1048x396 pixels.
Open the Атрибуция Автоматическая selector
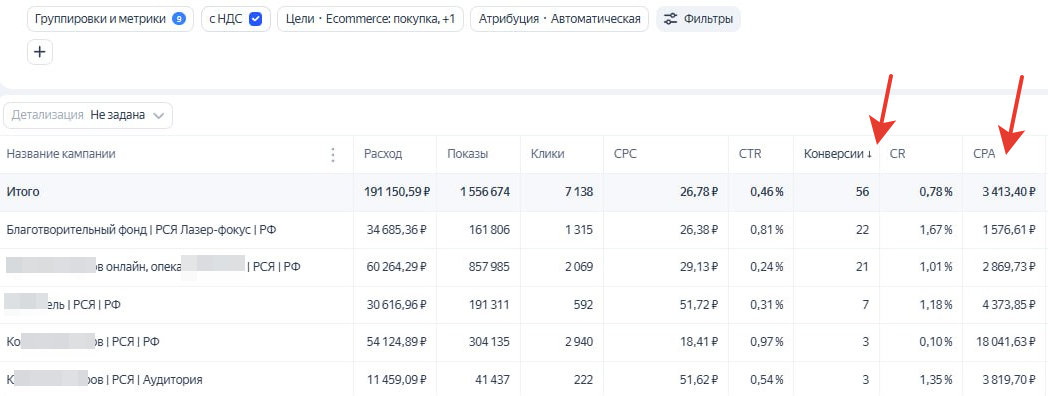click(x=559, y=19)
